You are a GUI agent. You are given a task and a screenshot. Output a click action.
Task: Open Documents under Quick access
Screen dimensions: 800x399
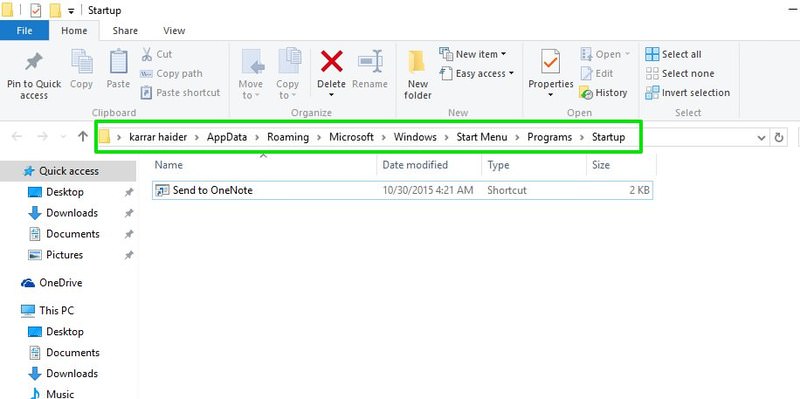pos(72,234)
